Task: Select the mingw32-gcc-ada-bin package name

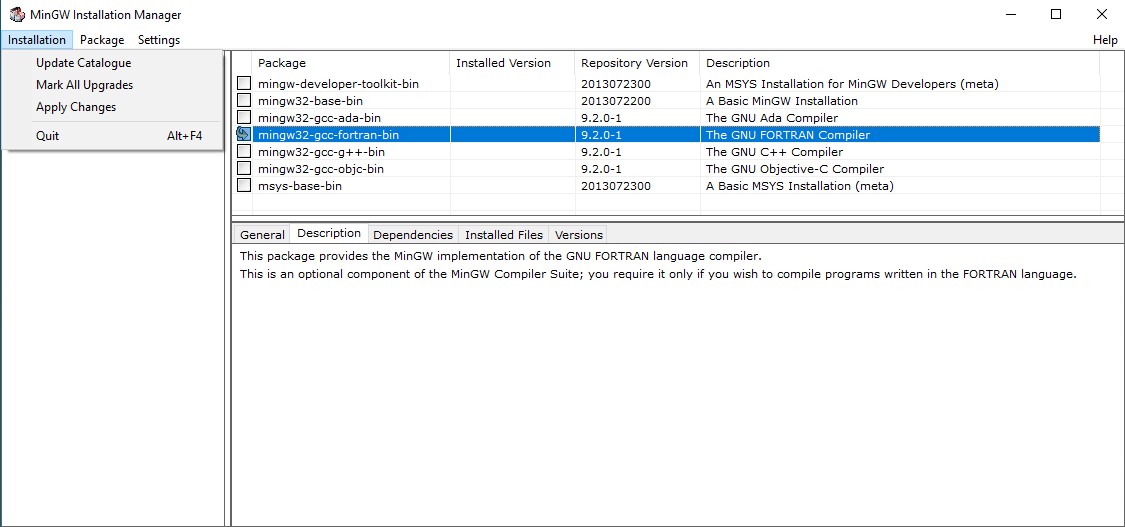Action: point(319,118)
